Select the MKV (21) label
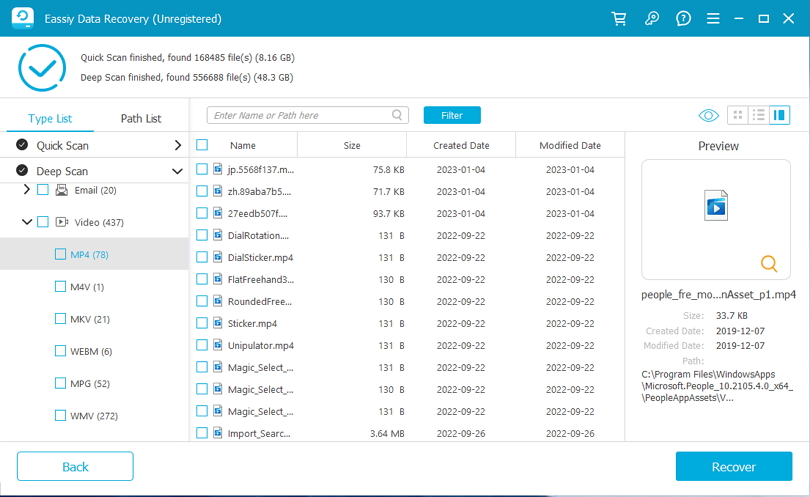 point(90,319)
